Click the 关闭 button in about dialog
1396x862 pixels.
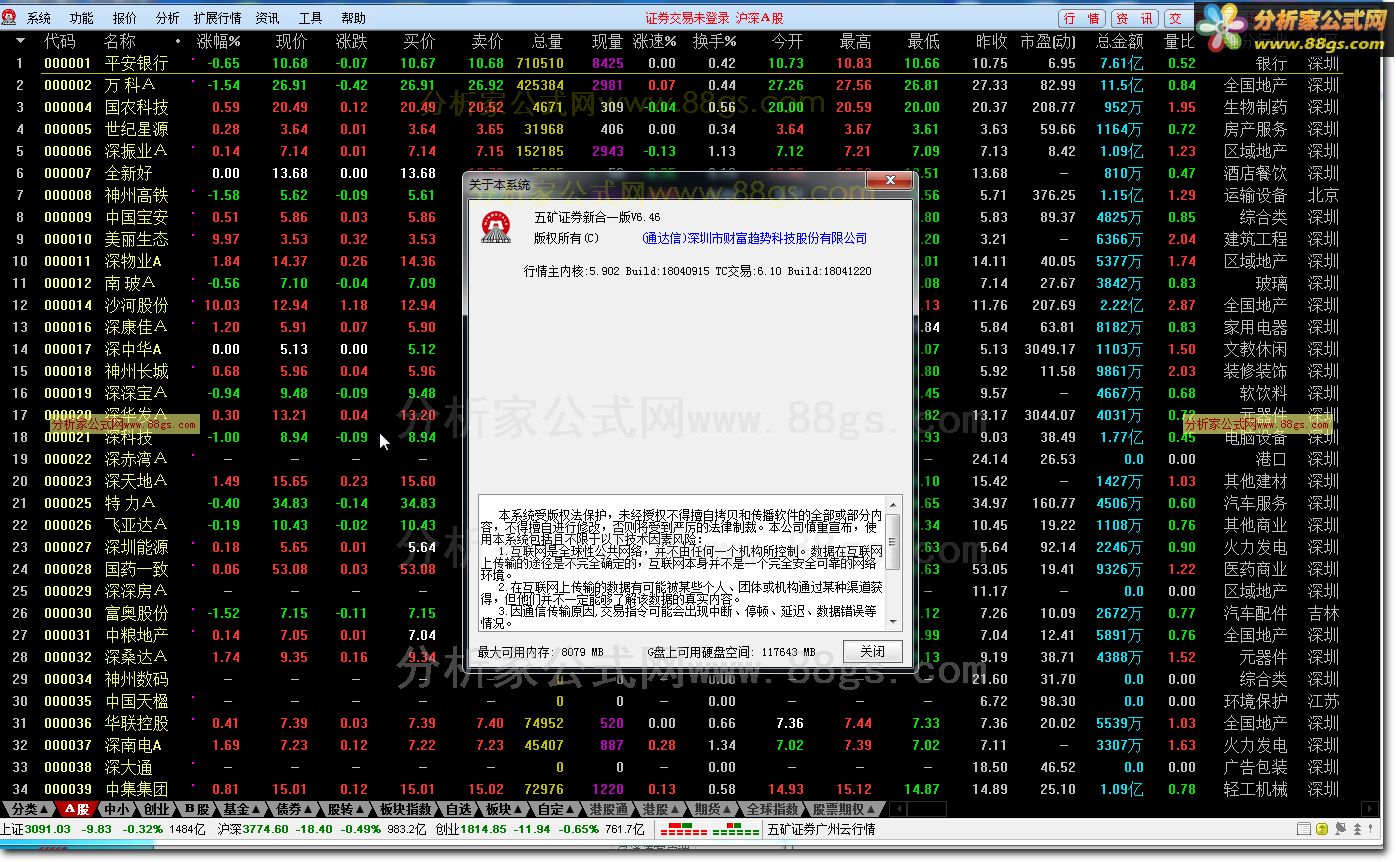(872, 651)
